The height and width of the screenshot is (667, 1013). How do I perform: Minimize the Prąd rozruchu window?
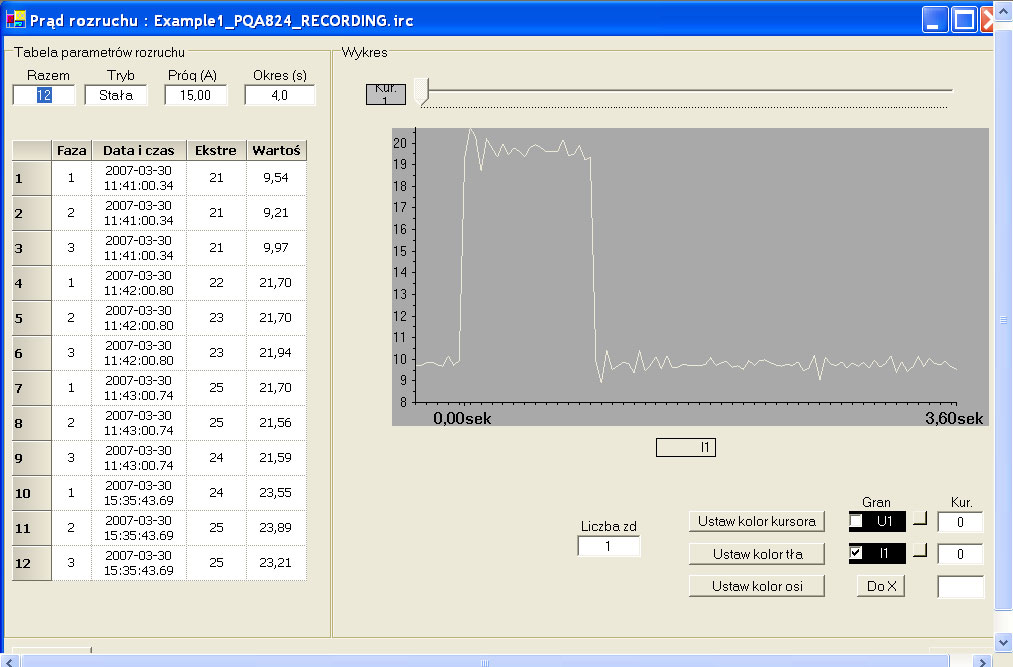[x=935, y=19]
